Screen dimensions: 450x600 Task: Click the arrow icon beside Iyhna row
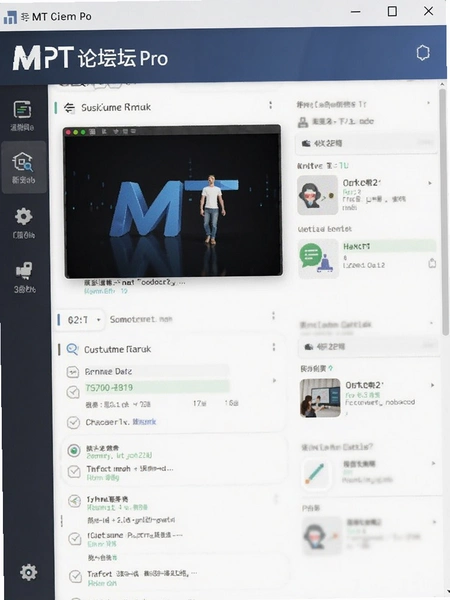point(74,501)
